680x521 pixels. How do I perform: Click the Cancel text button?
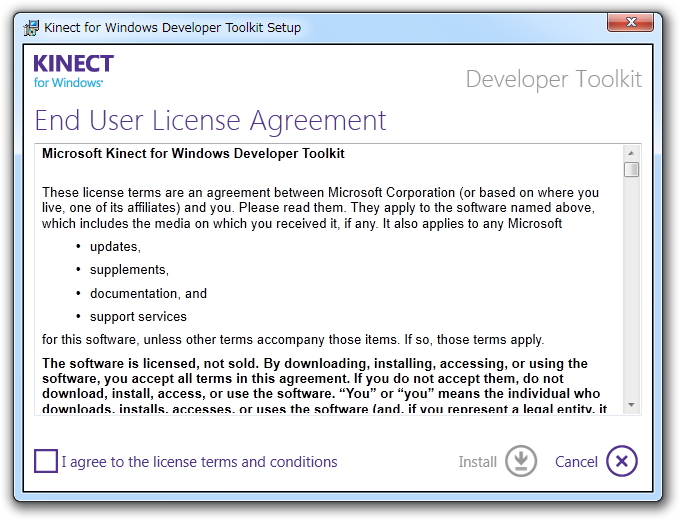point(576,462)
